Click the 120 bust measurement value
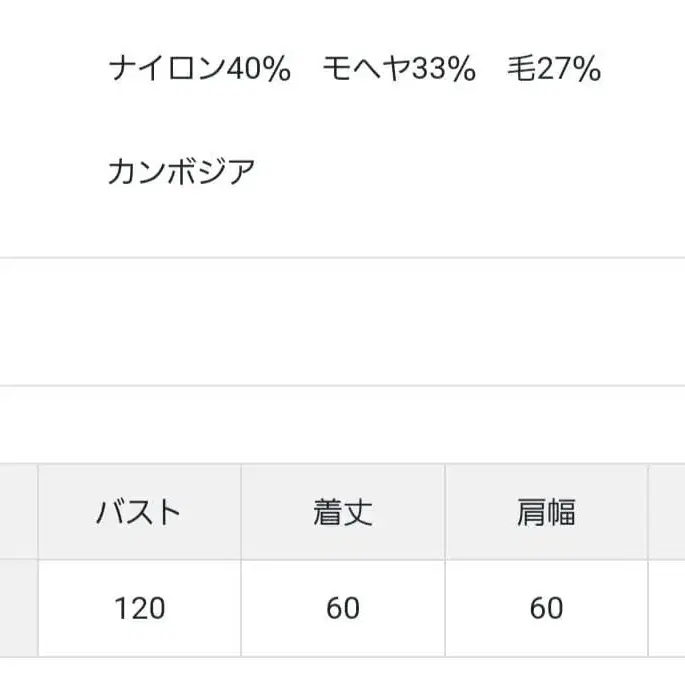The width and height of the screenshot is (685, 685). [139, 608]
